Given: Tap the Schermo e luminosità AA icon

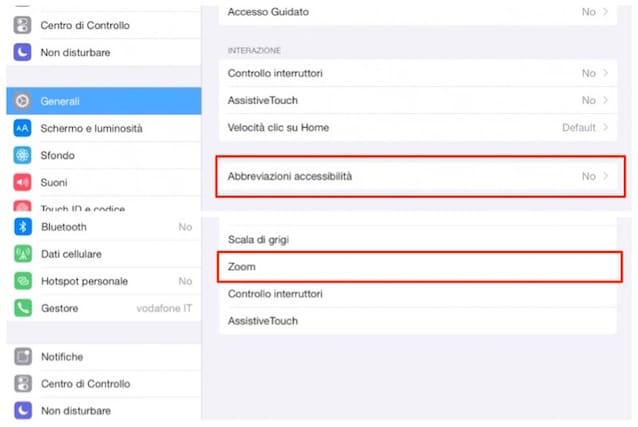Looking at the screenshot, I should (22, 128).
